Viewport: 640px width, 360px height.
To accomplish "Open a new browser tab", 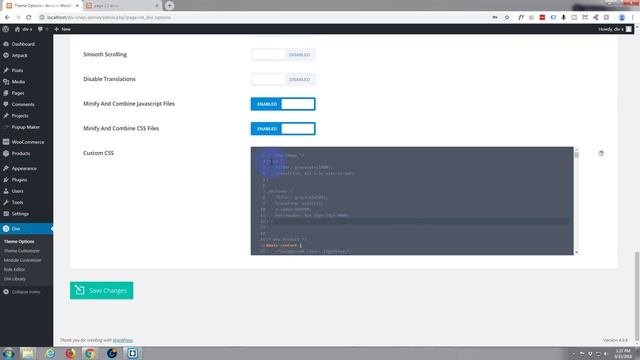I will (169, 6).
